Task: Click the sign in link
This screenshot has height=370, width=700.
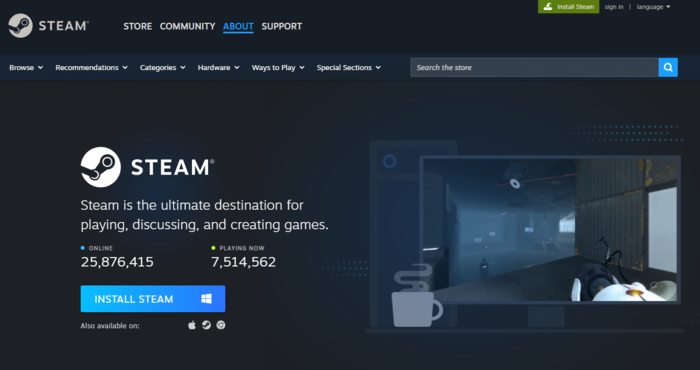Action: click(614, 7)
